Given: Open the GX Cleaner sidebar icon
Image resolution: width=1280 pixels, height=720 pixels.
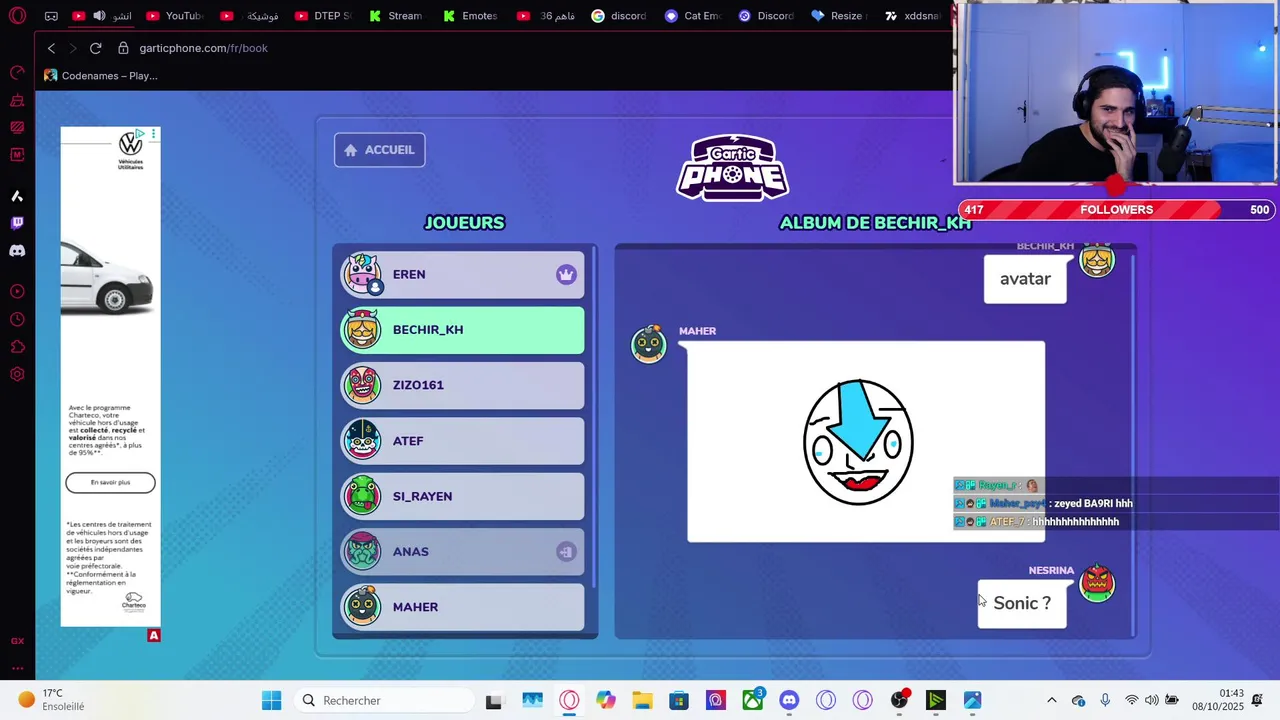Looking at the screenshot, I should [17, 101].
